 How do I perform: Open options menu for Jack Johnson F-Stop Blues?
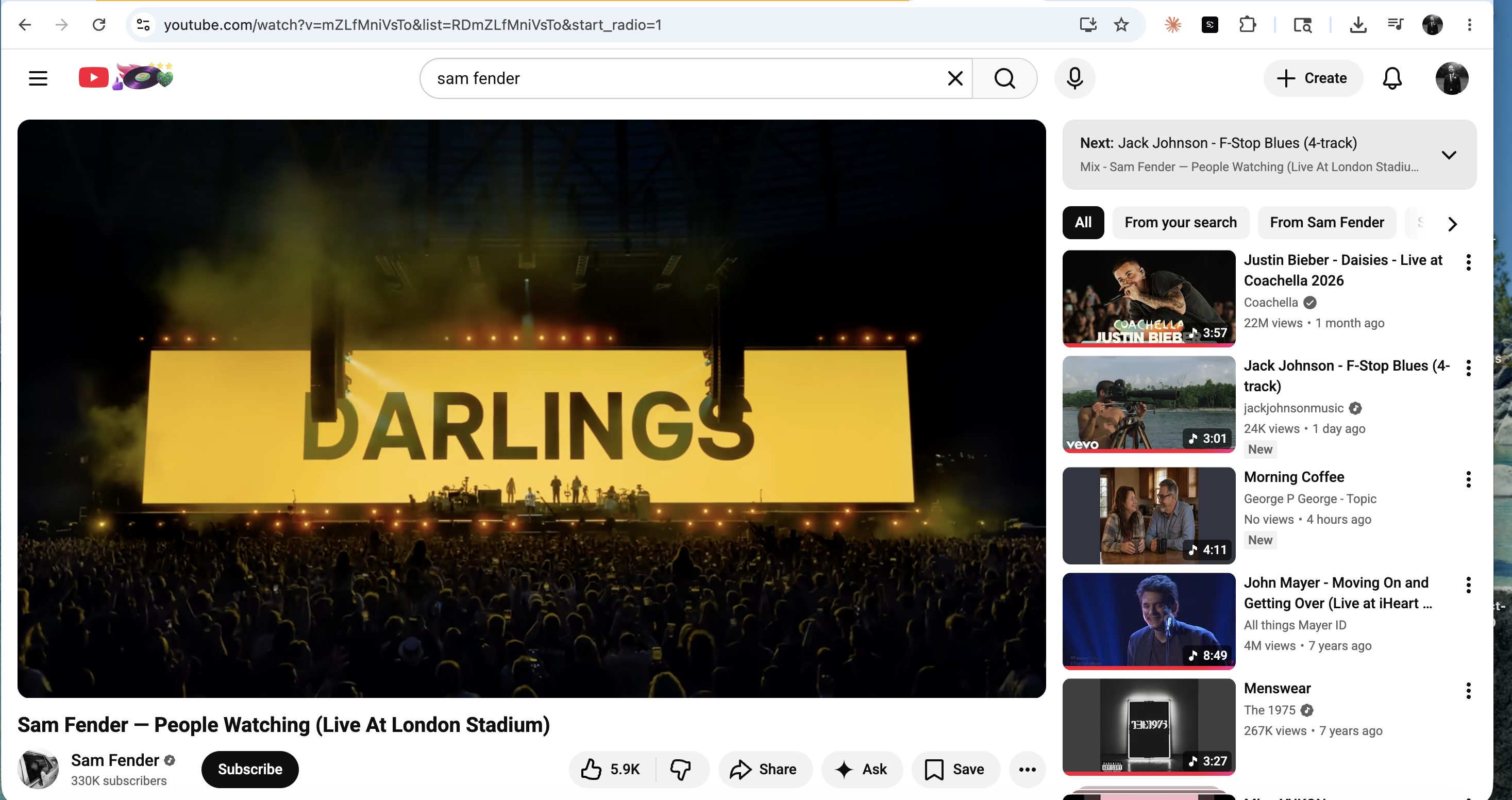1468,368
